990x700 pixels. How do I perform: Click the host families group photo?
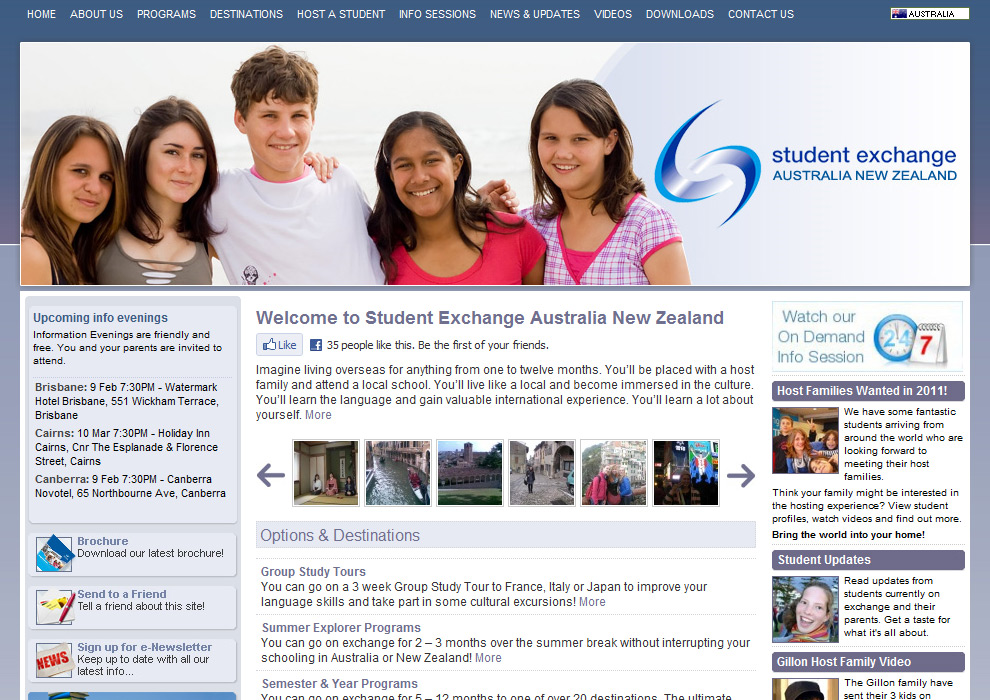point(805,441)
